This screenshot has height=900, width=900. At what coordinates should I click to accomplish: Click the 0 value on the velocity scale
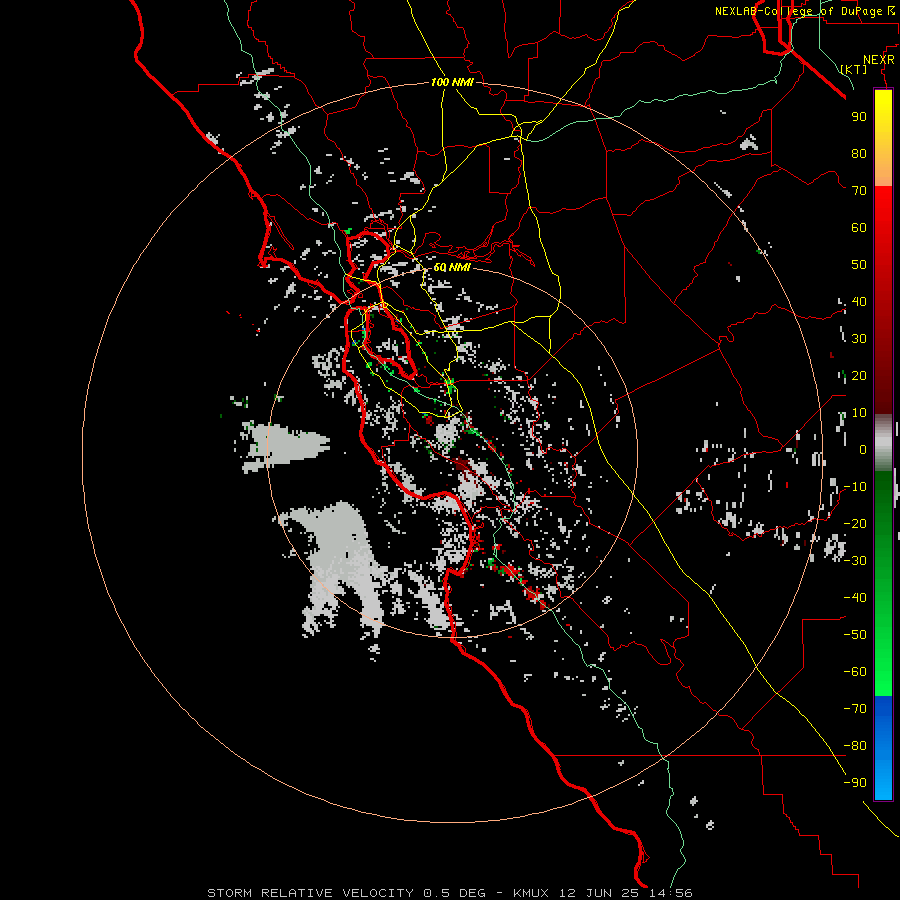(x=863, y=450)
